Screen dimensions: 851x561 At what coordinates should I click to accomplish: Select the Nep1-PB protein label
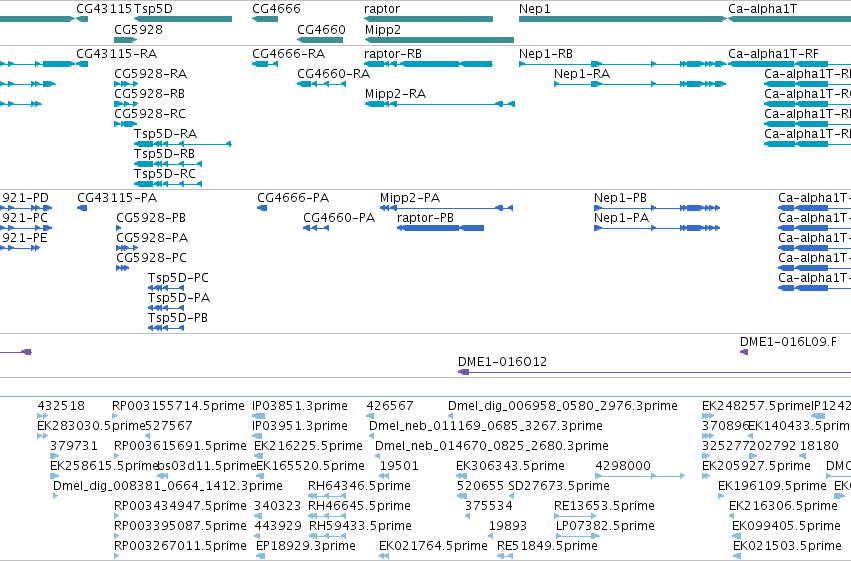point(620,198)
